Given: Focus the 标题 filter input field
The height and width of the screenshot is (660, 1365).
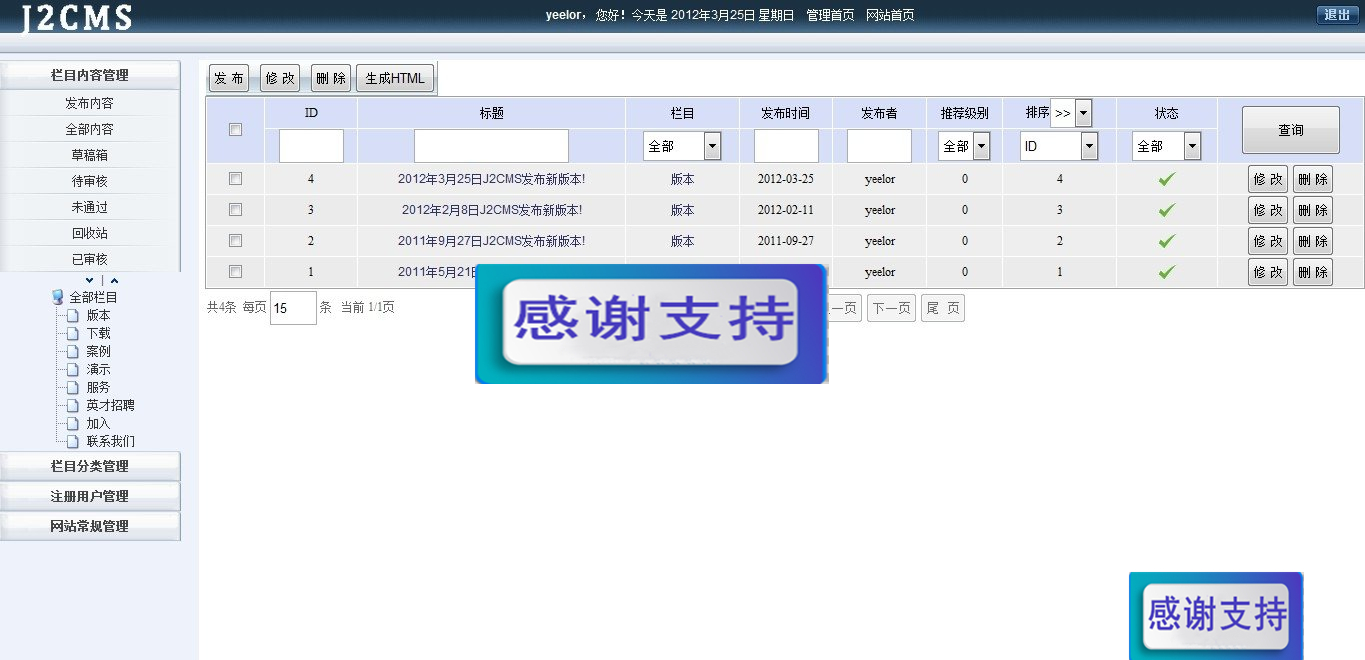Looking at the screenshot, I should coord(491,146).
